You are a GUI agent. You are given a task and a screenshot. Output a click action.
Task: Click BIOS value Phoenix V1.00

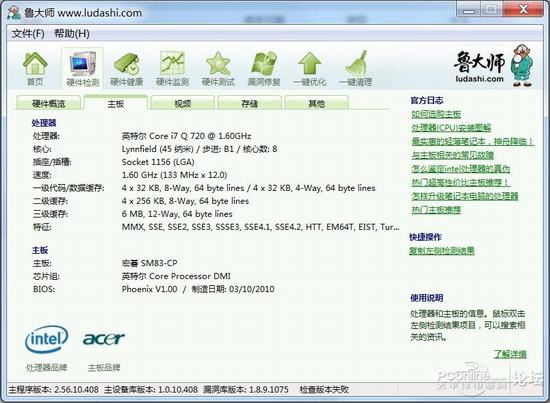[198, 289]
